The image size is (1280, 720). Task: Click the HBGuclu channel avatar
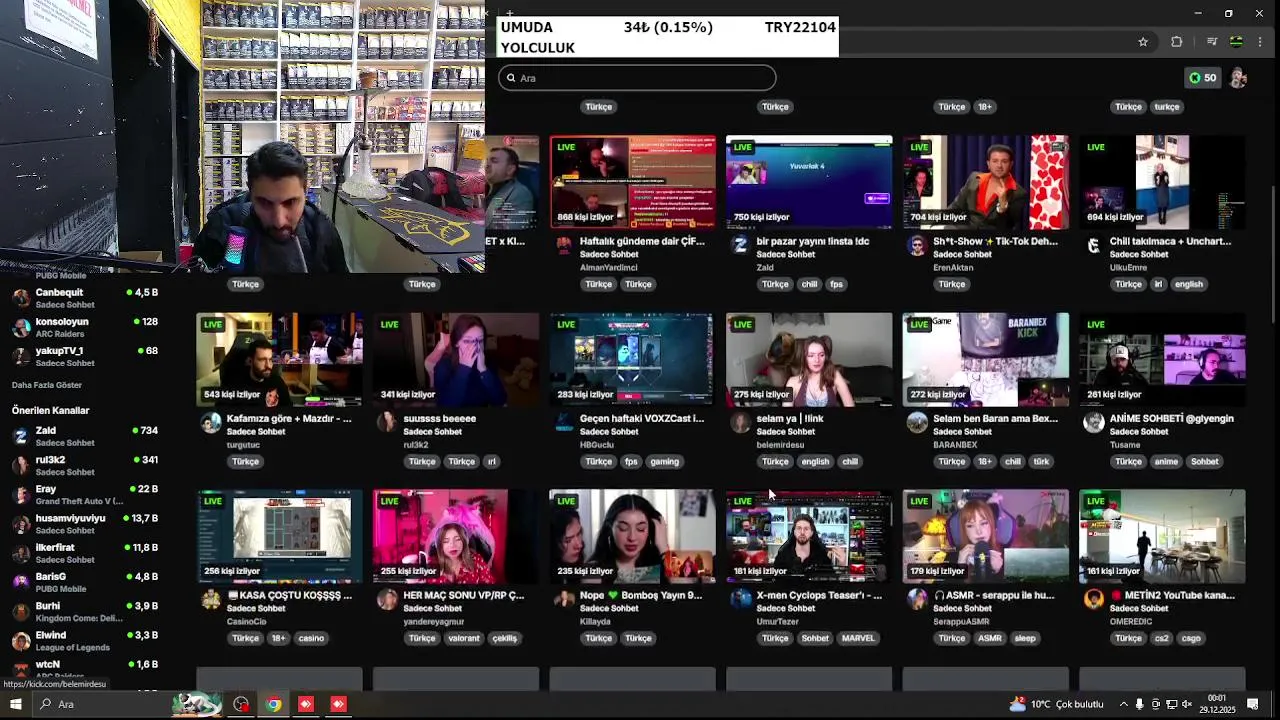tap(564, 422)
